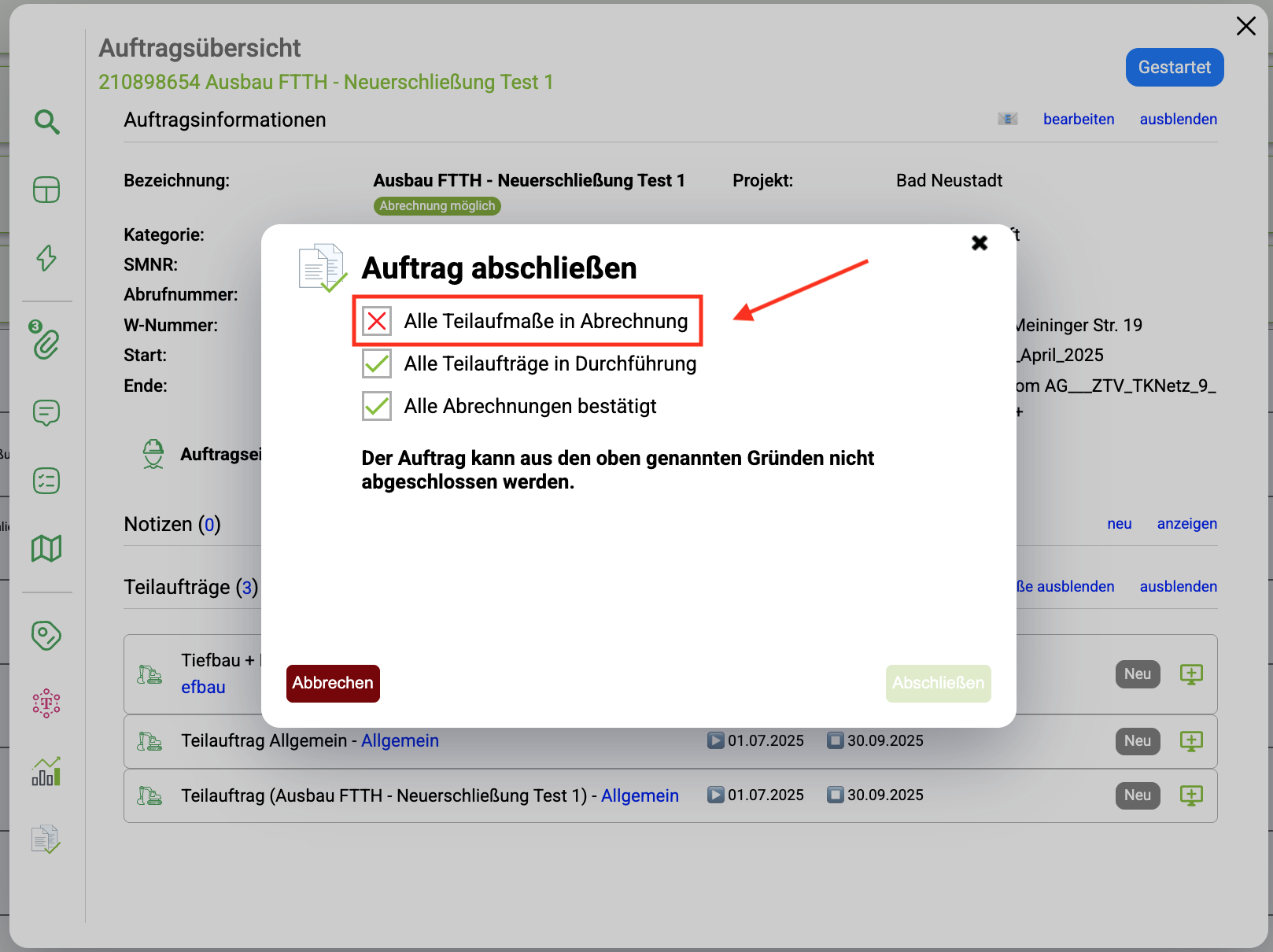Click the blue Gestartet status button
Image resolution: width=1273 pixels, height=952 pixels.
[x=1174, y=68]
